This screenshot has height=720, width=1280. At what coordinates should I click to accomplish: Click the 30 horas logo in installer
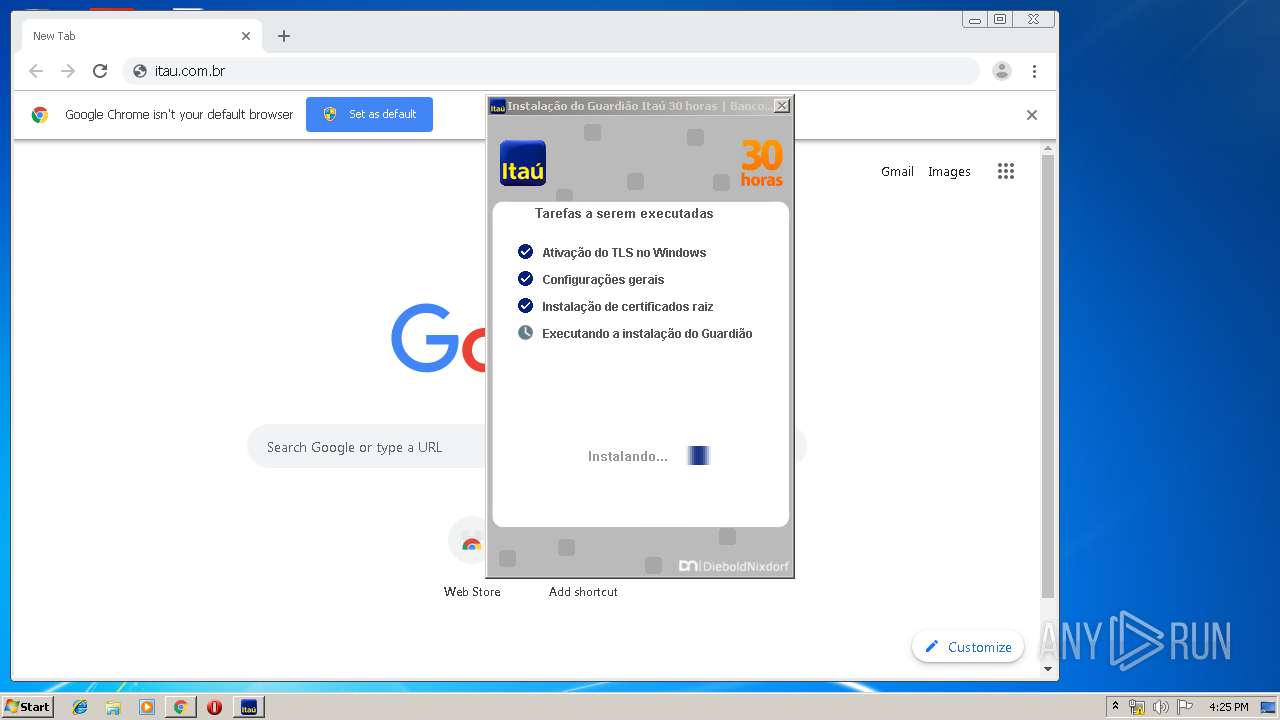[761, 163]
